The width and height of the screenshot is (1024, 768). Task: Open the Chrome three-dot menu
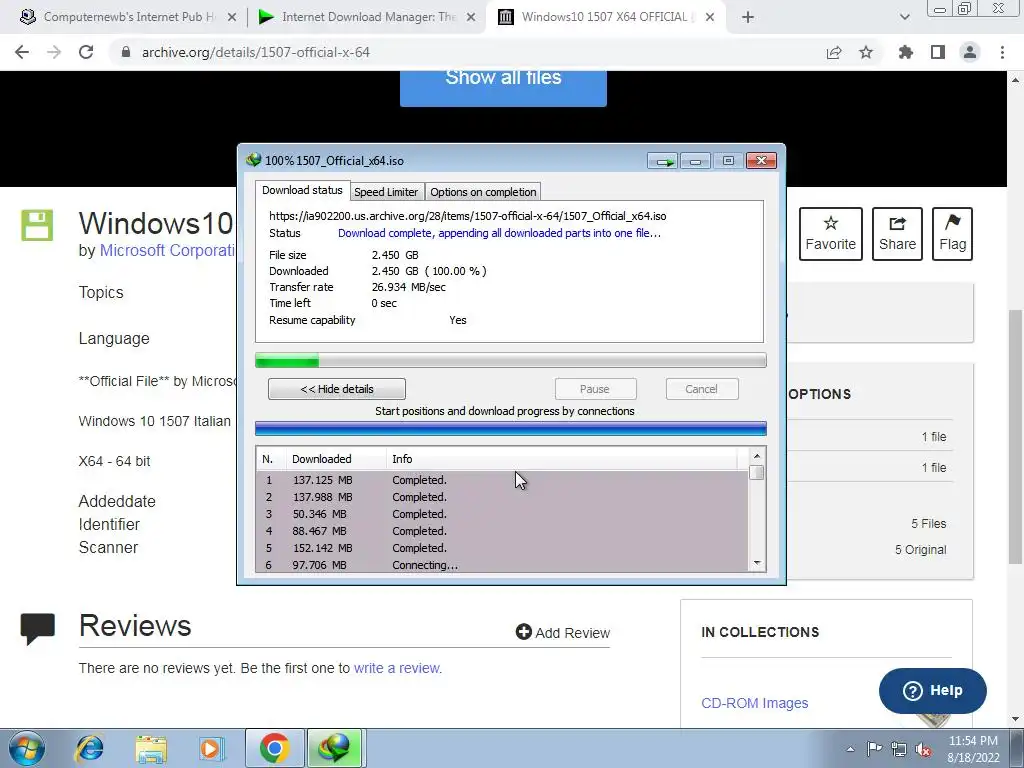1002,52
